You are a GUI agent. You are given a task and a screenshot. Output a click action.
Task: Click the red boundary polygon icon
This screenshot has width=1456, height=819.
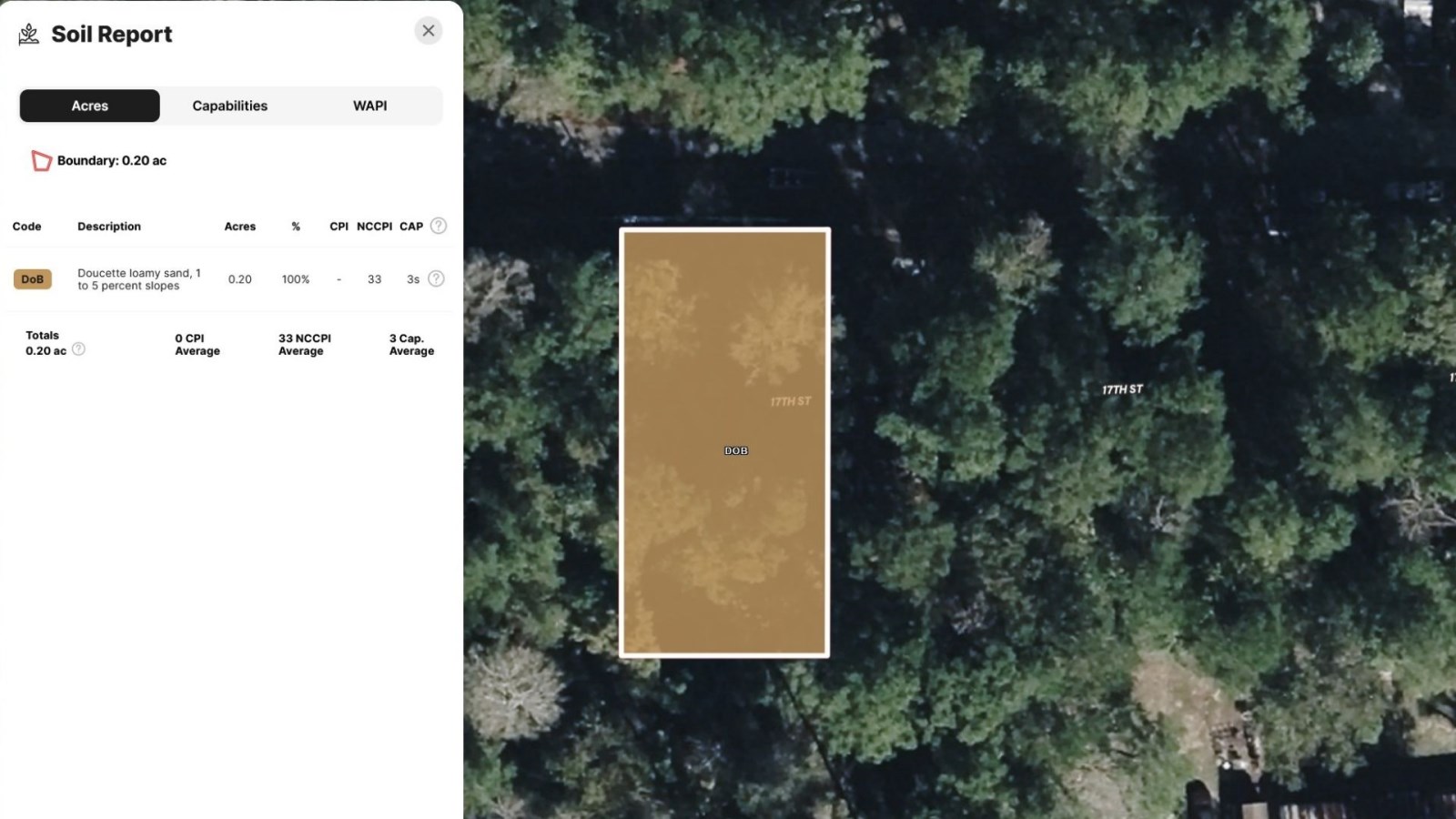[41, 161]
